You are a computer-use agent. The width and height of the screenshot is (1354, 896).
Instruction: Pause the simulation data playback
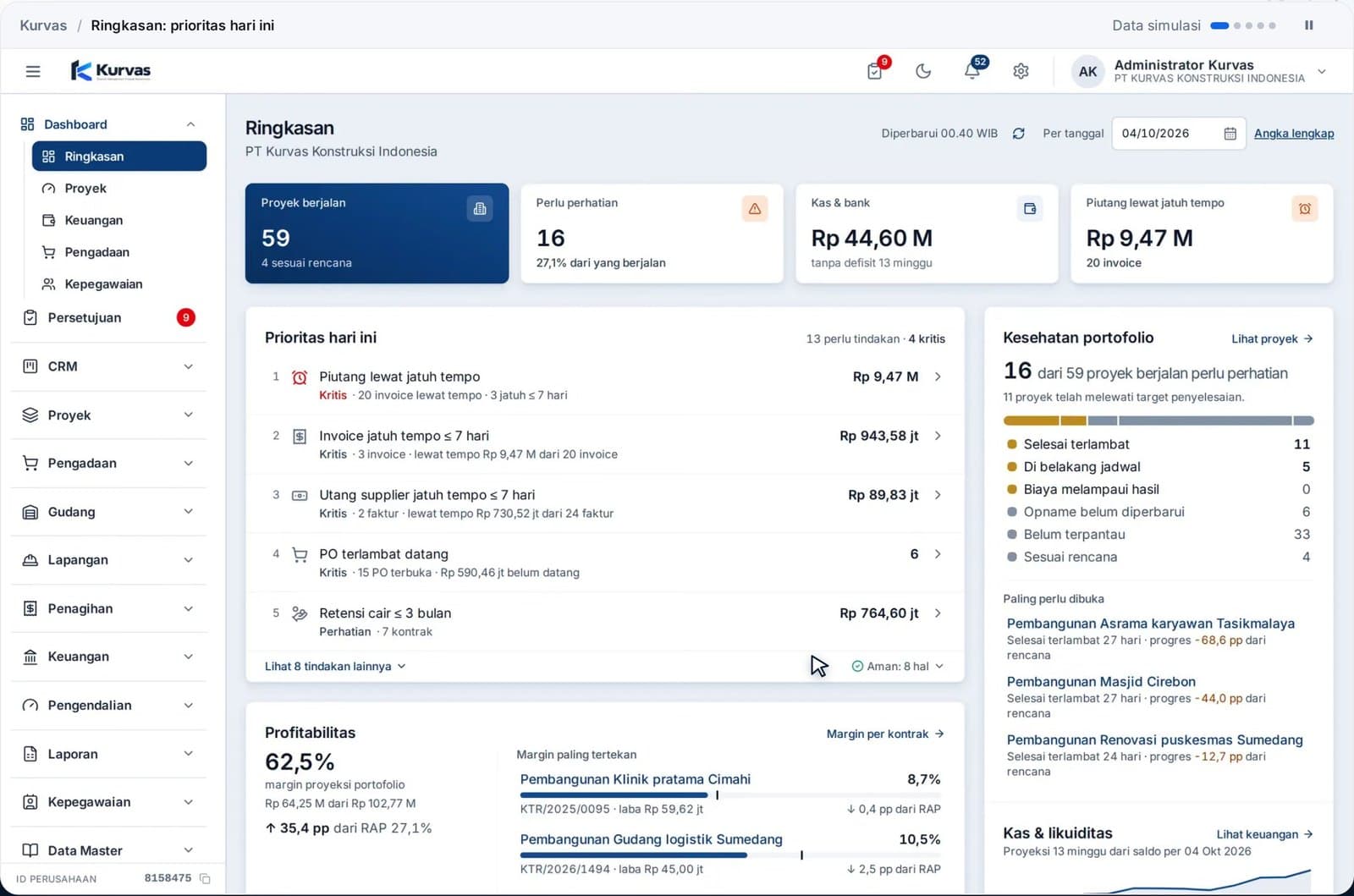[x=1309, y=25]
